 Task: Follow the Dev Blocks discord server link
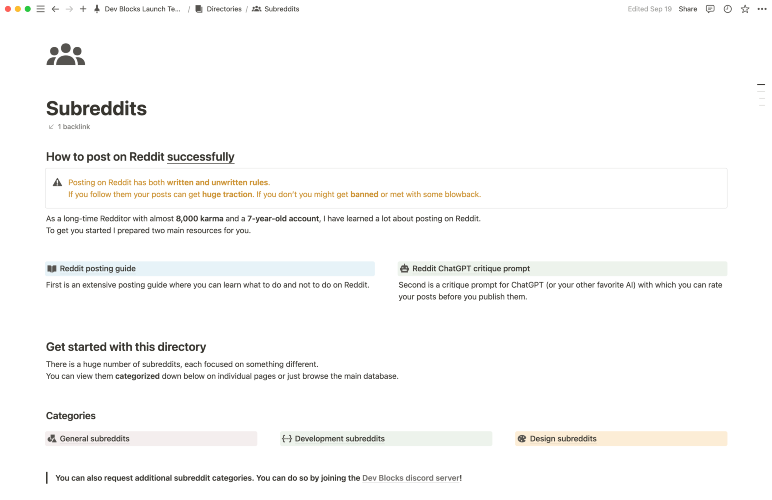tap(411, 478)
